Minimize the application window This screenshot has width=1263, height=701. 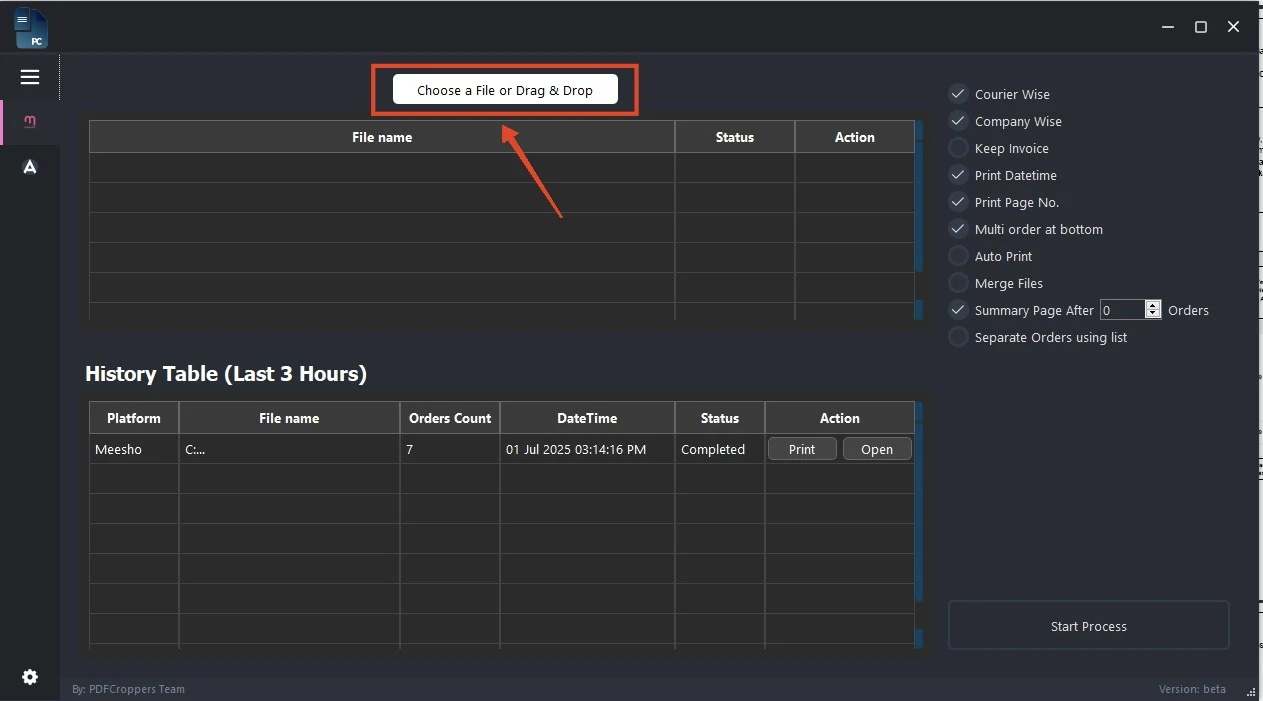coord(1168,27)
